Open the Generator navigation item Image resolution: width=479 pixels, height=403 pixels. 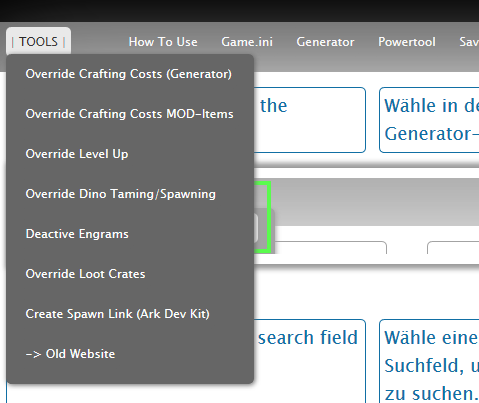tap(325, 42)
